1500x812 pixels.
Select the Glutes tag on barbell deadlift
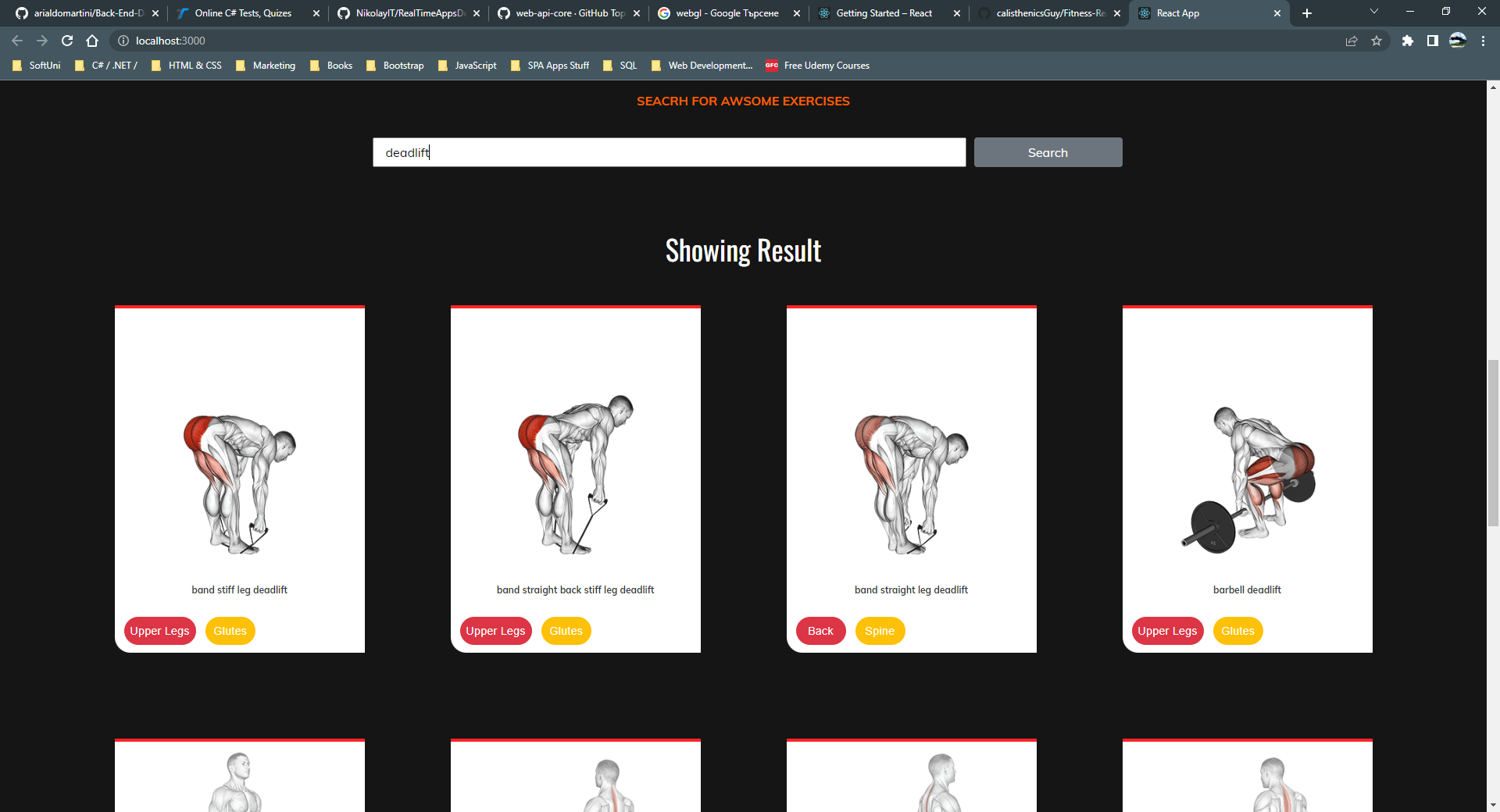pos(1237,631)
